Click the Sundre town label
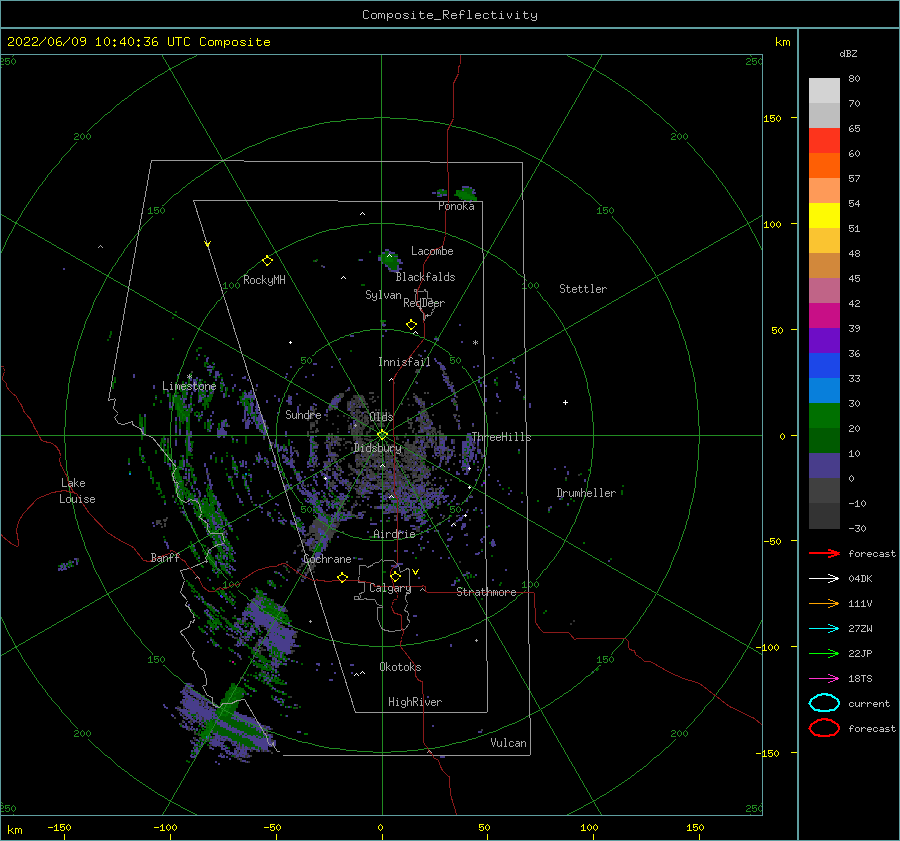This screenshot has width=900, height=841. 303,415
